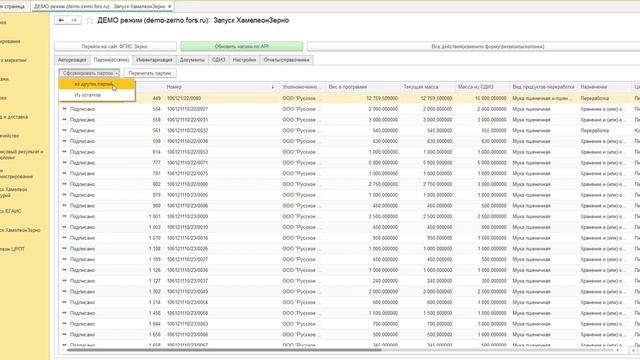Click row icon of batch 106121110/23/0049

(64, 291)
